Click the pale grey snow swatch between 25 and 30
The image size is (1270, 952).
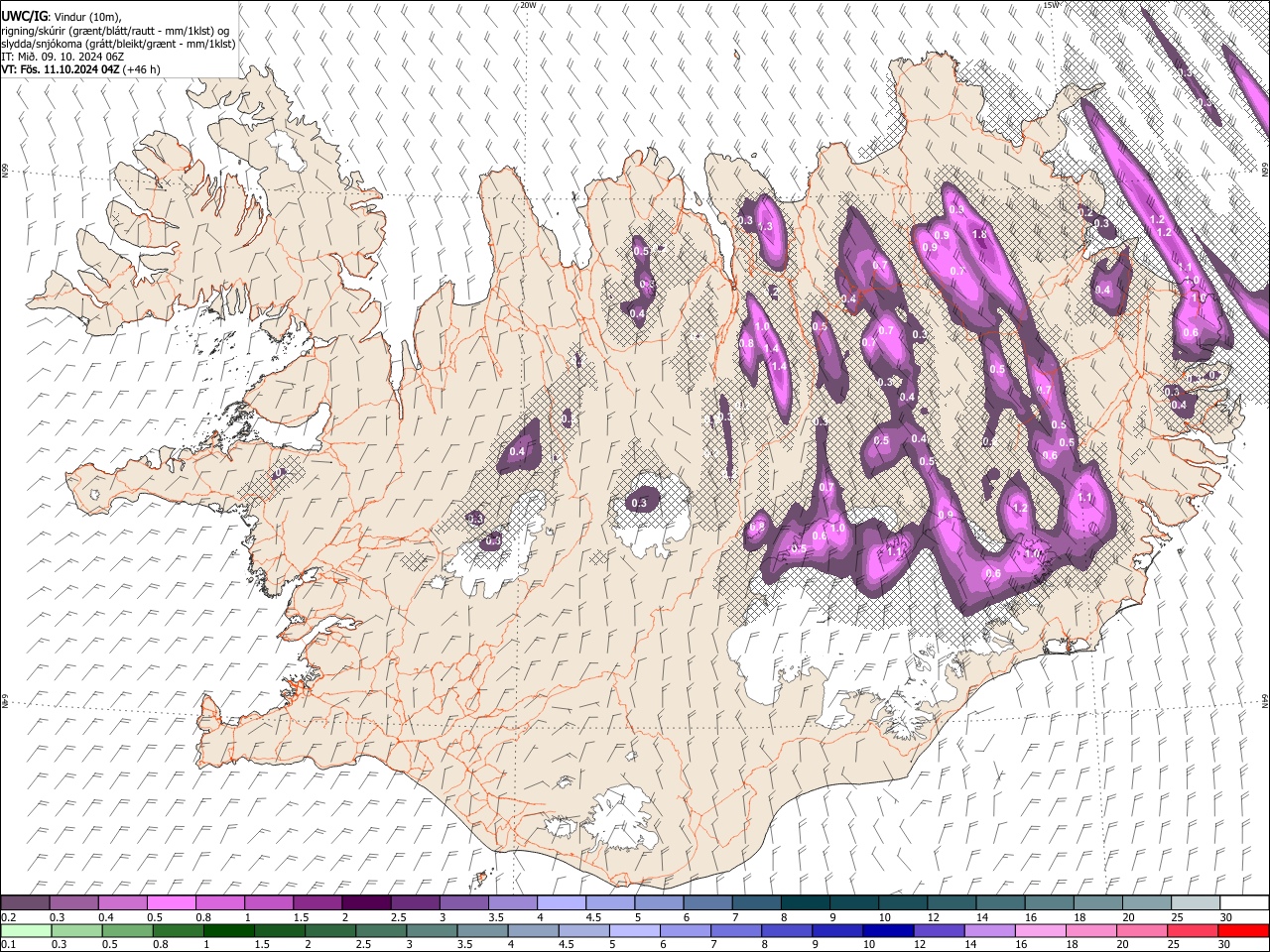[1195, 903]
